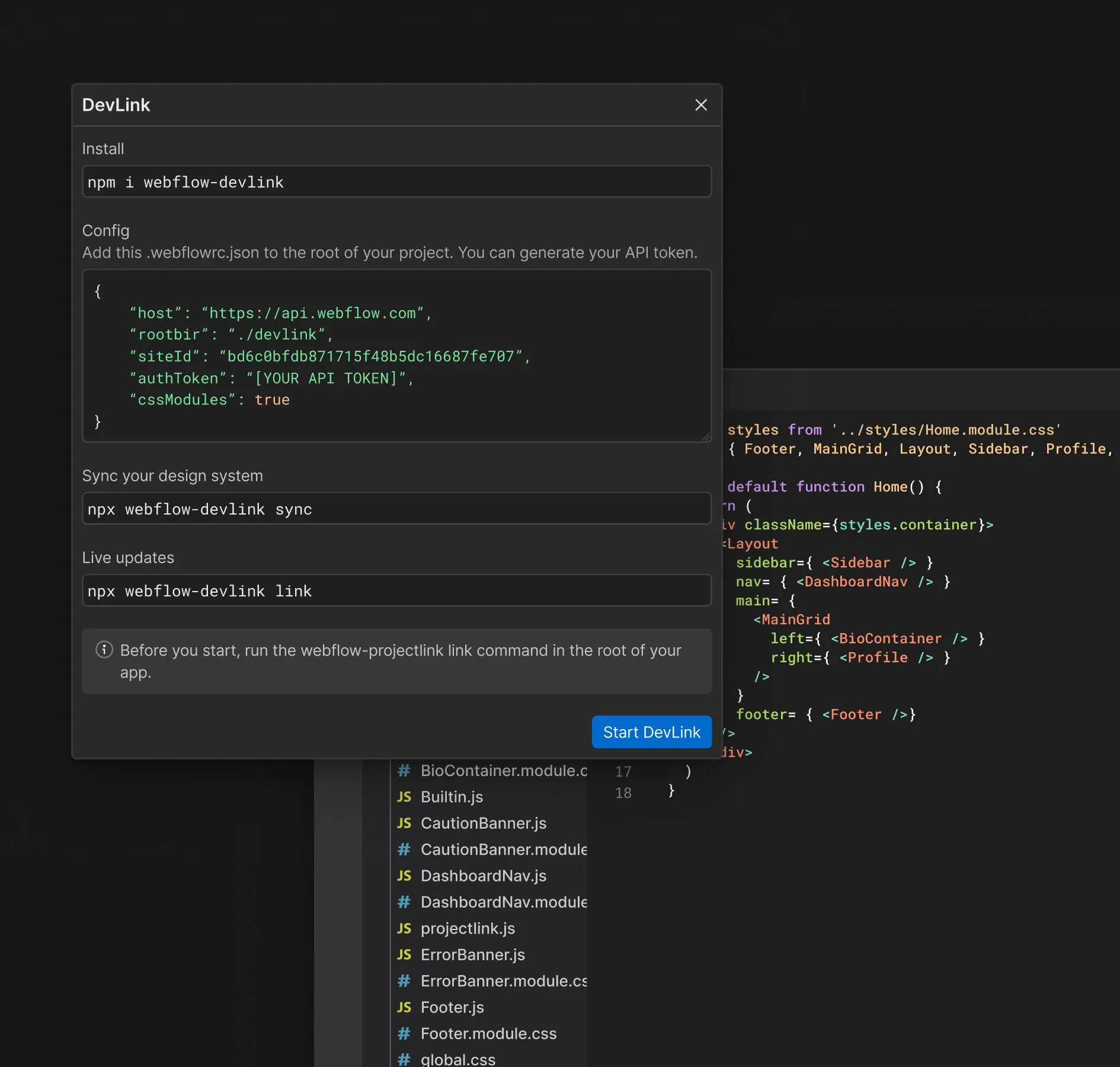The width and height of the screenshot is (1120, 1067).
Task: Click the https://api.webflow.com host value
Action: coord(313,313)
